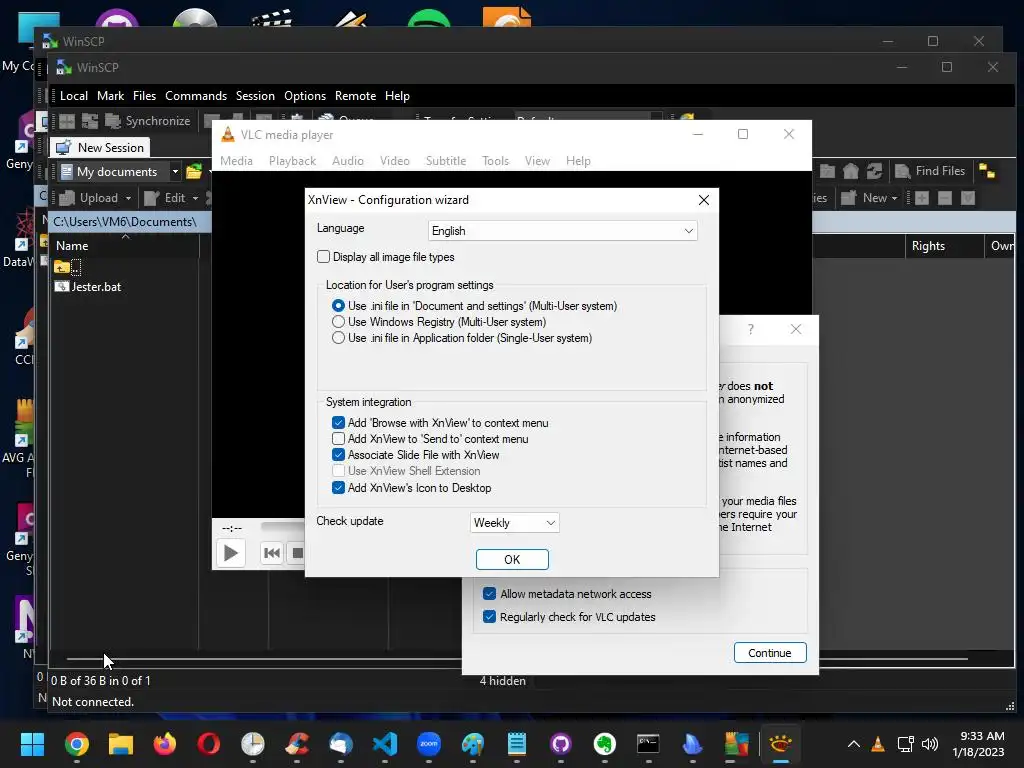The width and height of the screenshot is (1024, 768).
Task: Click WinSCP compare directories icon
Action: [x=90, y=121]
